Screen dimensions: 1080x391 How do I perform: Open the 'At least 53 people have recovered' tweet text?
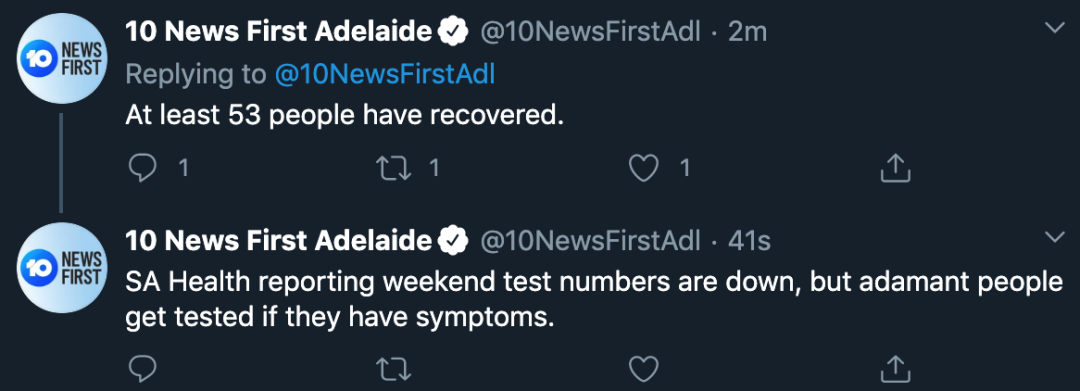[x=344, y=116]
